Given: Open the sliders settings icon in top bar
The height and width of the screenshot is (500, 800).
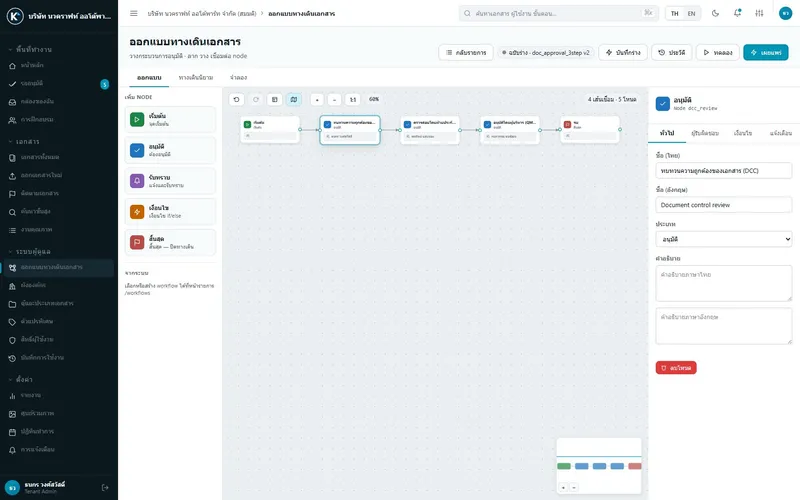Looking at the screenshot, I should 759,13.
